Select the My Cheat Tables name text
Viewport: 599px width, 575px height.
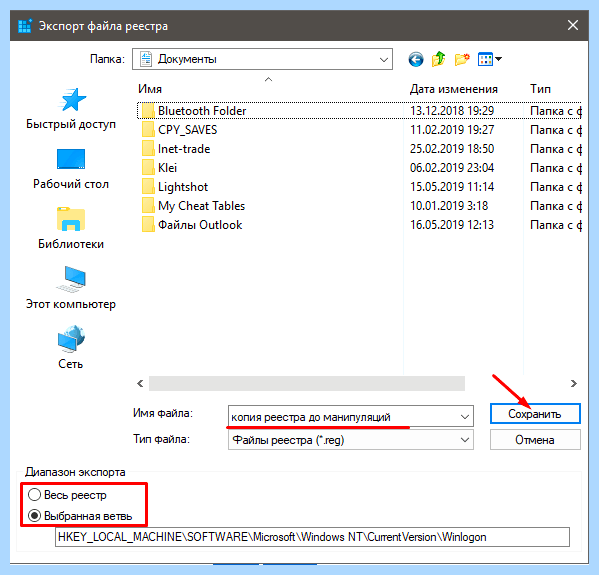point(201,206)
